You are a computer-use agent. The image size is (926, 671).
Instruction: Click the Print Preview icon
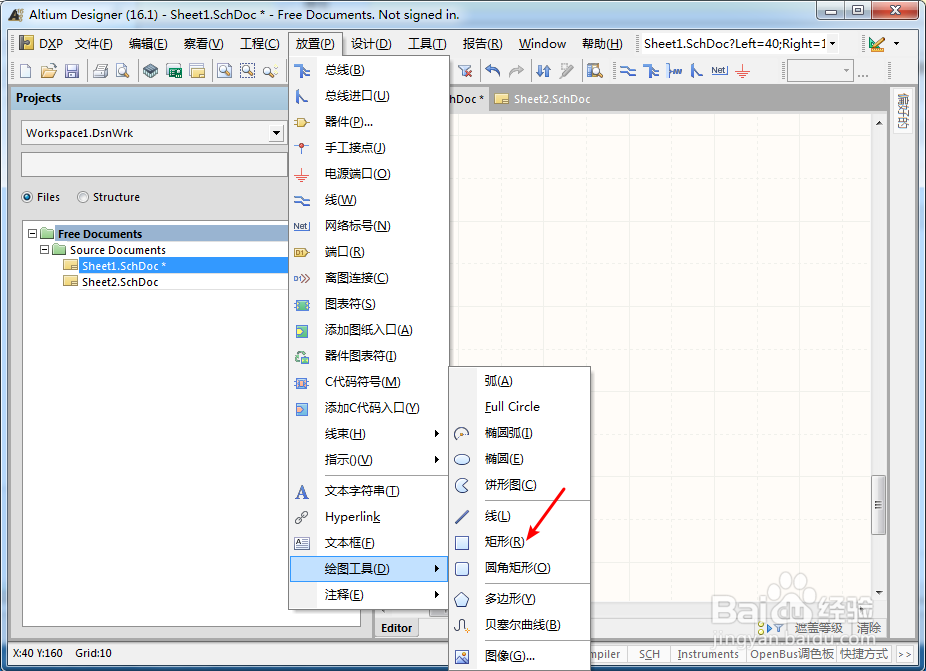tap(122, 71)
